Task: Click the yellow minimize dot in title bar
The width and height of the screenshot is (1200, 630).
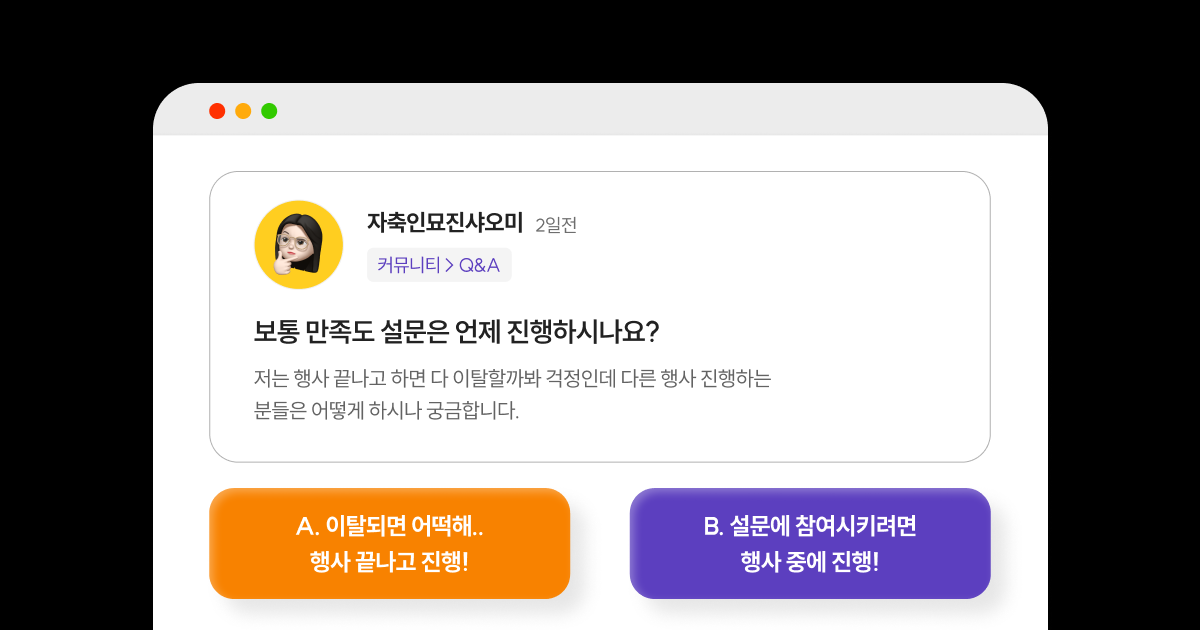Action: pyautogui.click(x=243, y=111)
